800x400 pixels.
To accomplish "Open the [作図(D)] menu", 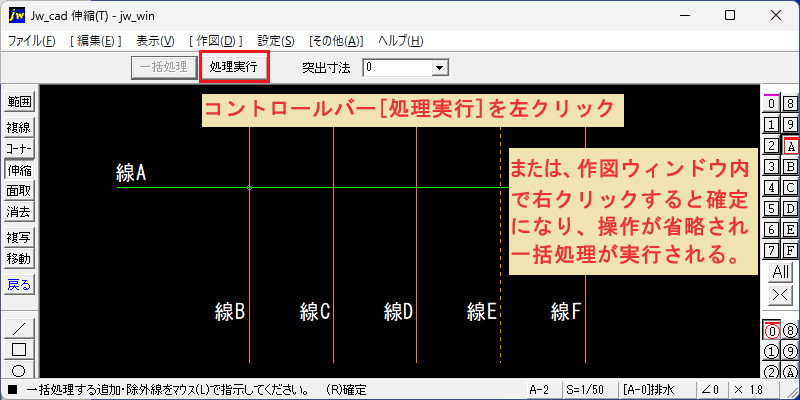I will [216, 41].
